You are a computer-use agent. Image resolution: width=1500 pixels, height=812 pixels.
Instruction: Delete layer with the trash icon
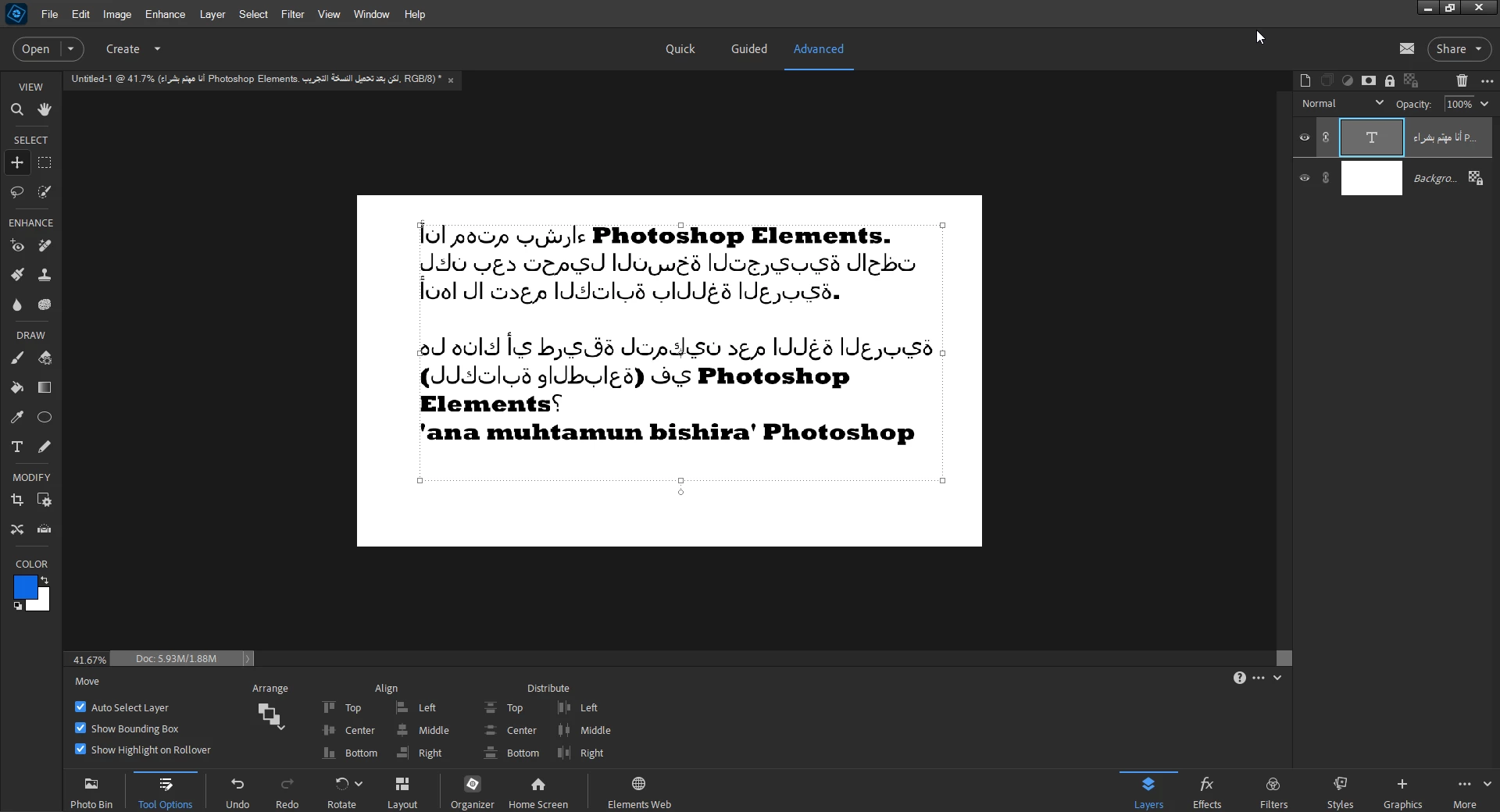pyautogui.click(x=1462, y=80)
